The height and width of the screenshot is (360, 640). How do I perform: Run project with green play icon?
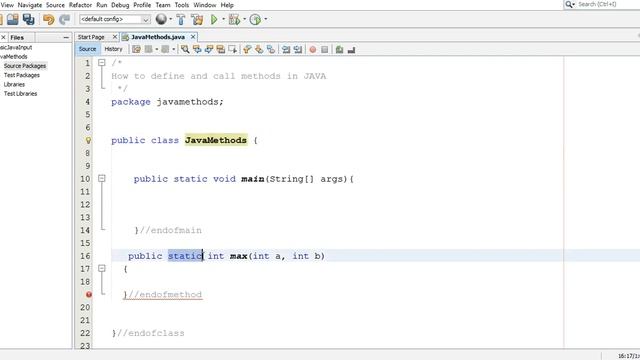214,19
